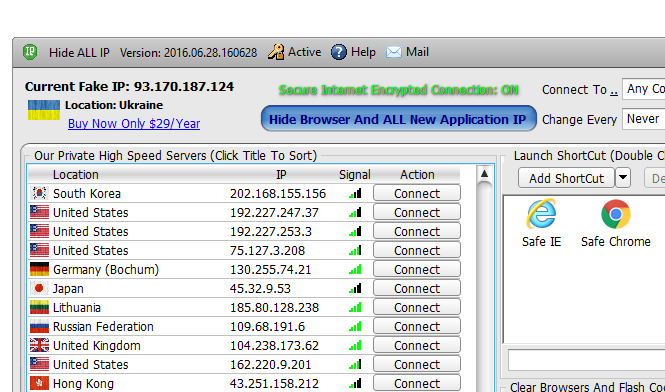Click the green Hide ALL IP shield logo

click(30, 52)
